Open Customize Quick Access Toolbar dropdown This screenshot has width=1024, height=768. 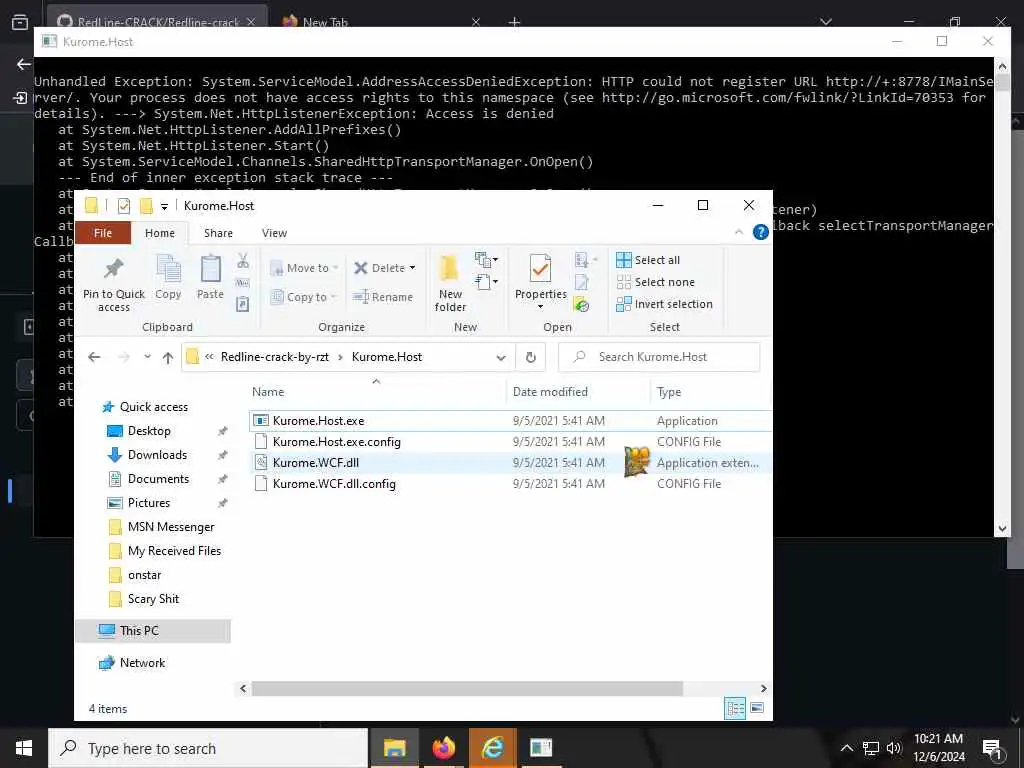tap(165, 206)
